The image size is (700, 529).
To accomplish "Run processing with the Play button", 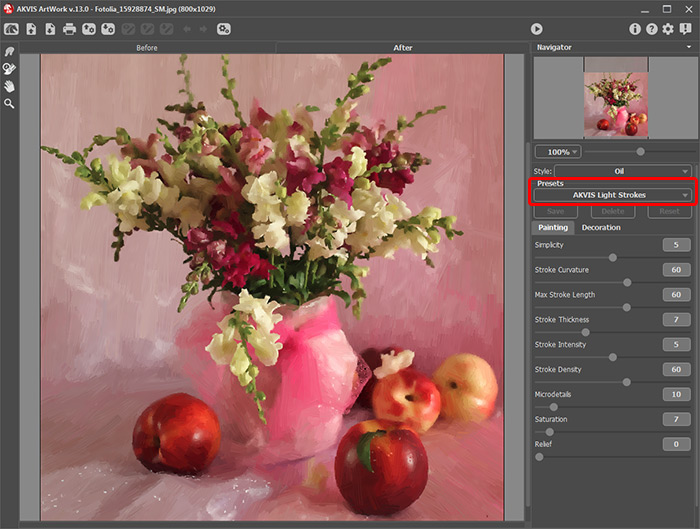I will (x=537, y=29).
